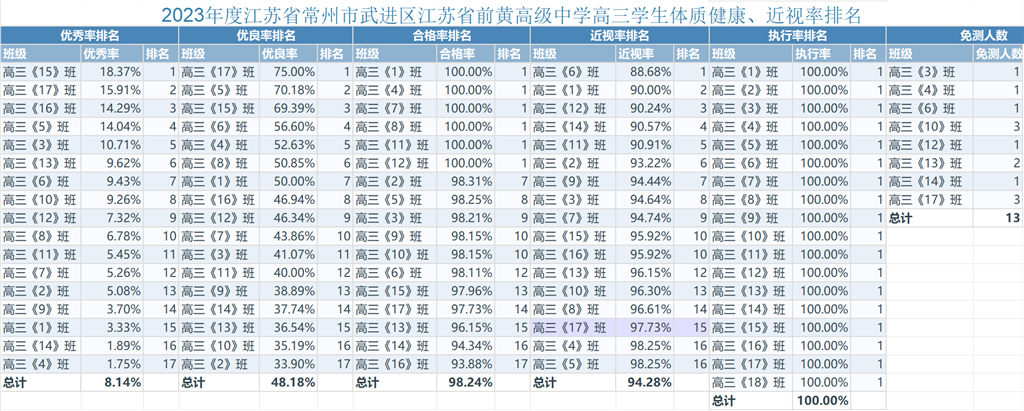
Task: Select the 9.62% cell
Action: (x=112, y=163)
